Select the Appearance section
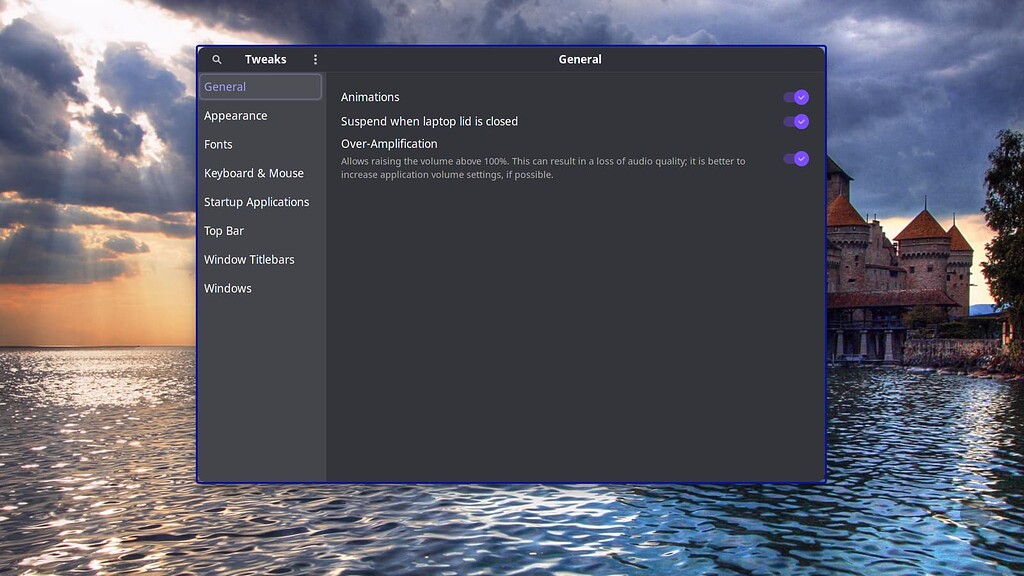The image size is (1024, 576). click(x=236, y=115)
